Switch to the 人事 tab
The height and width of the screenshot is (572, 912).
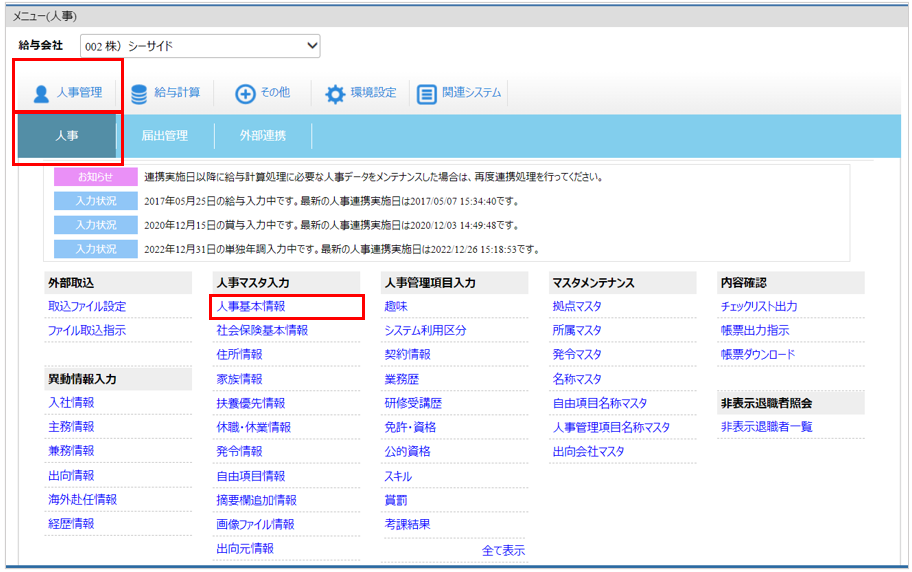[x=67, y=136]
